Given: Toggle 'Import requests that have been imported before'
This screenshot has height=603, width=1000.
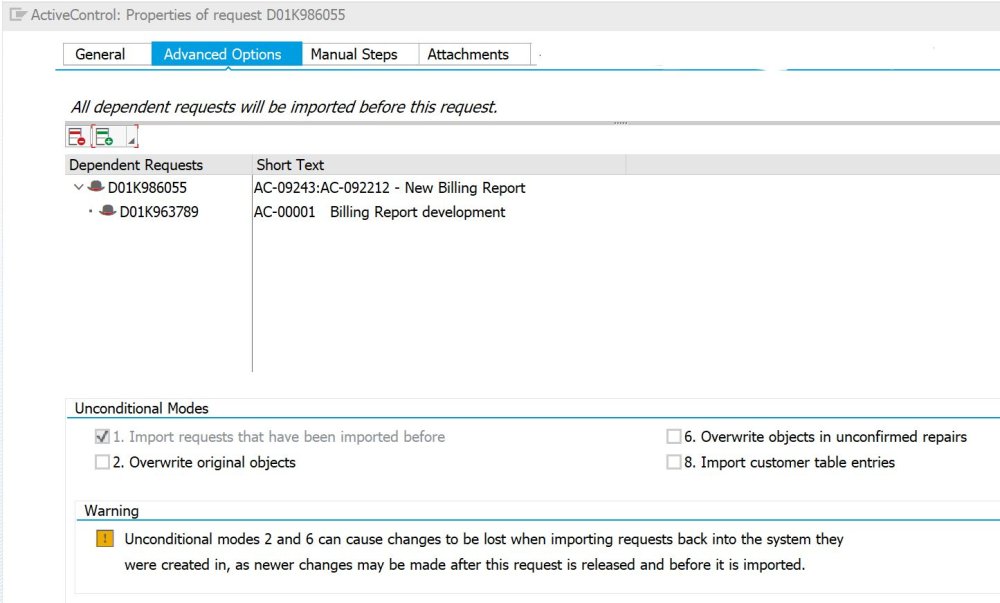Looking at the screenshot, I should click(102, 437).
